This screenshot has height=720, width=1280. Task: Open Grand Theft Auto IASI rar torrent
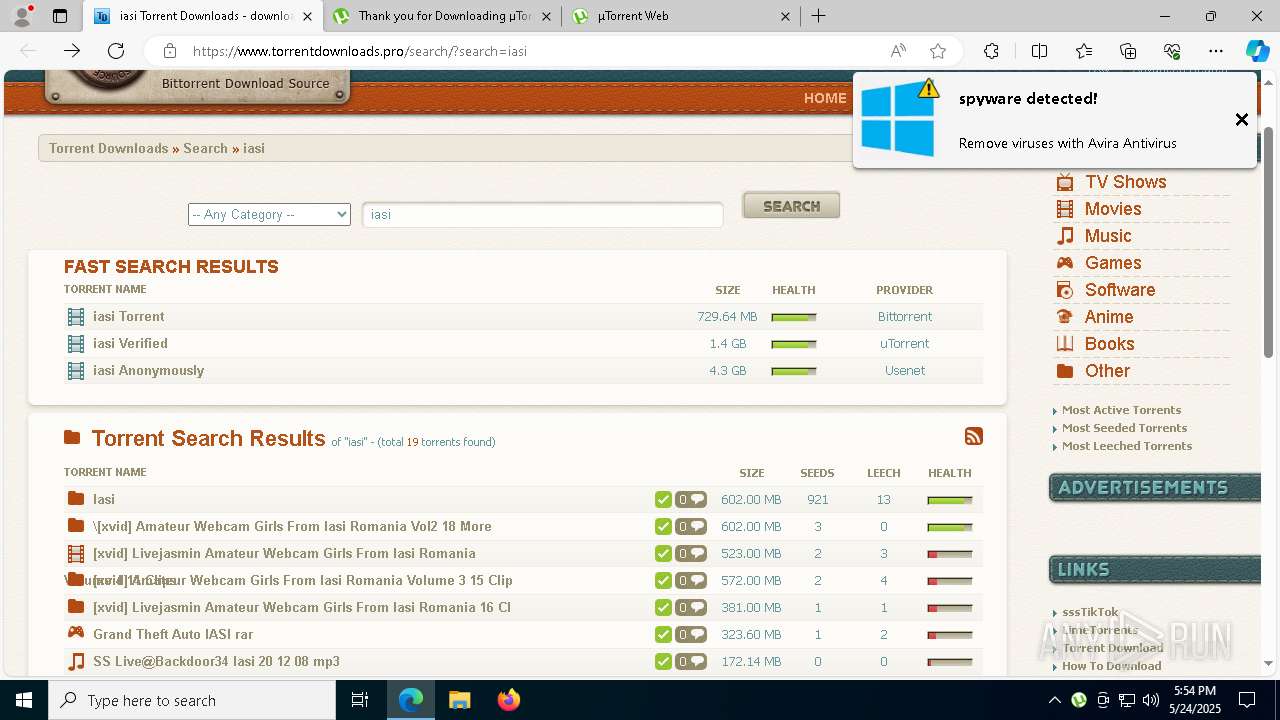coord(173,634)
